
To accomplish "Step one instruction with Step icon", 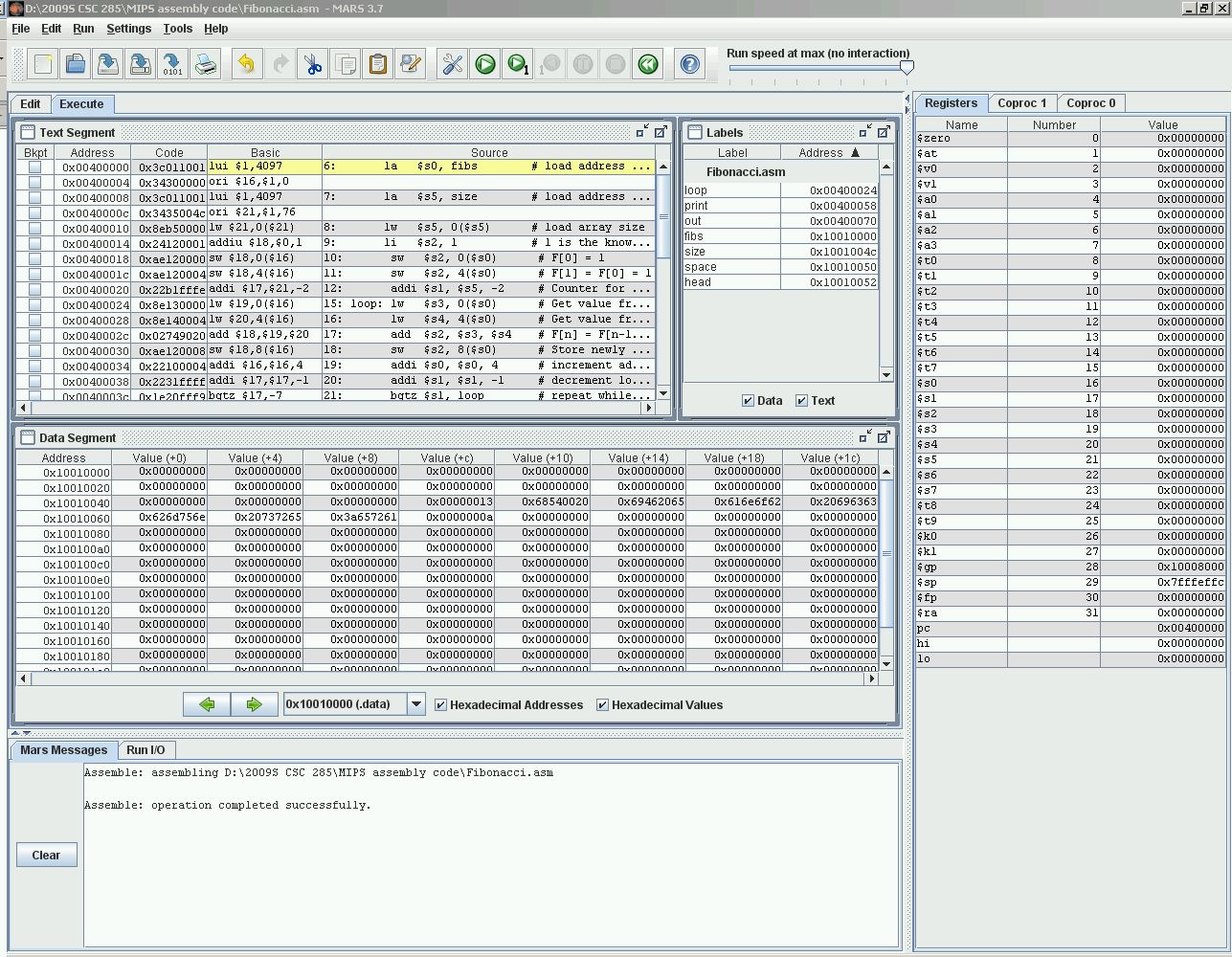I will coord(518,64).
